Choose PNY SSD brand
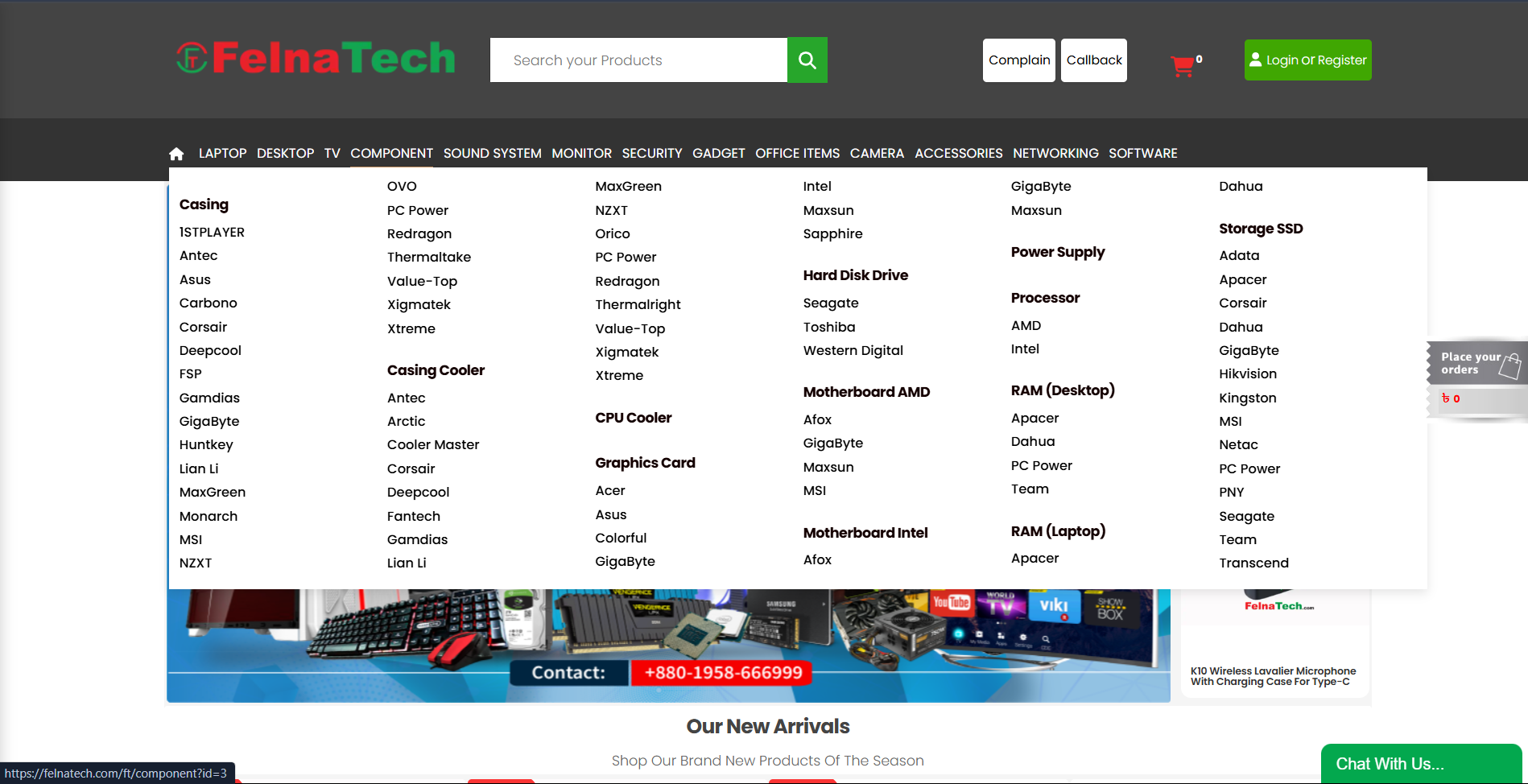This screenshot has width=1528, height=784. (1232, 492)
